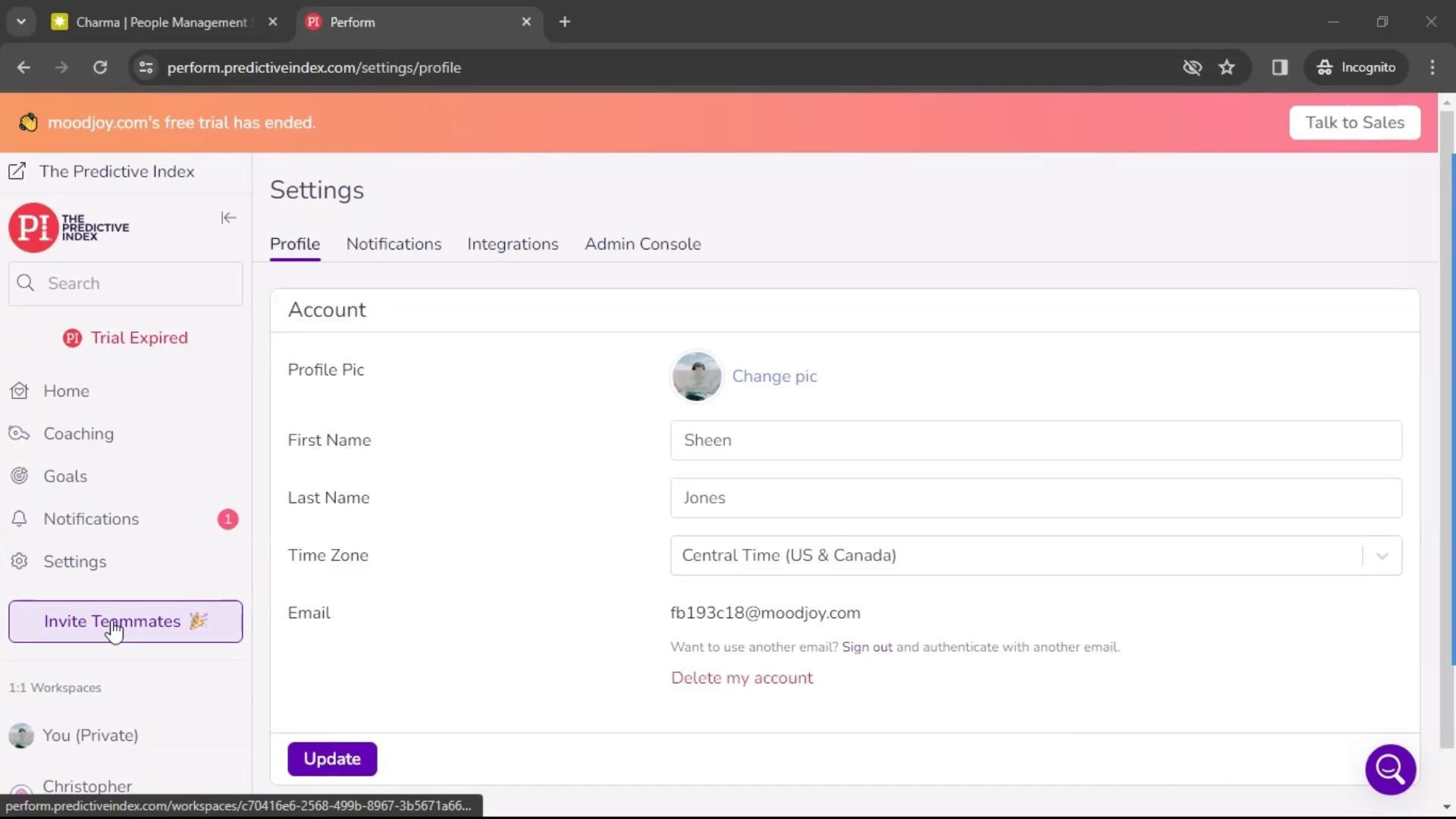Expand the Time Zone dropdown
Viewport: 1456px width, 819px height.
point(1382,556)
